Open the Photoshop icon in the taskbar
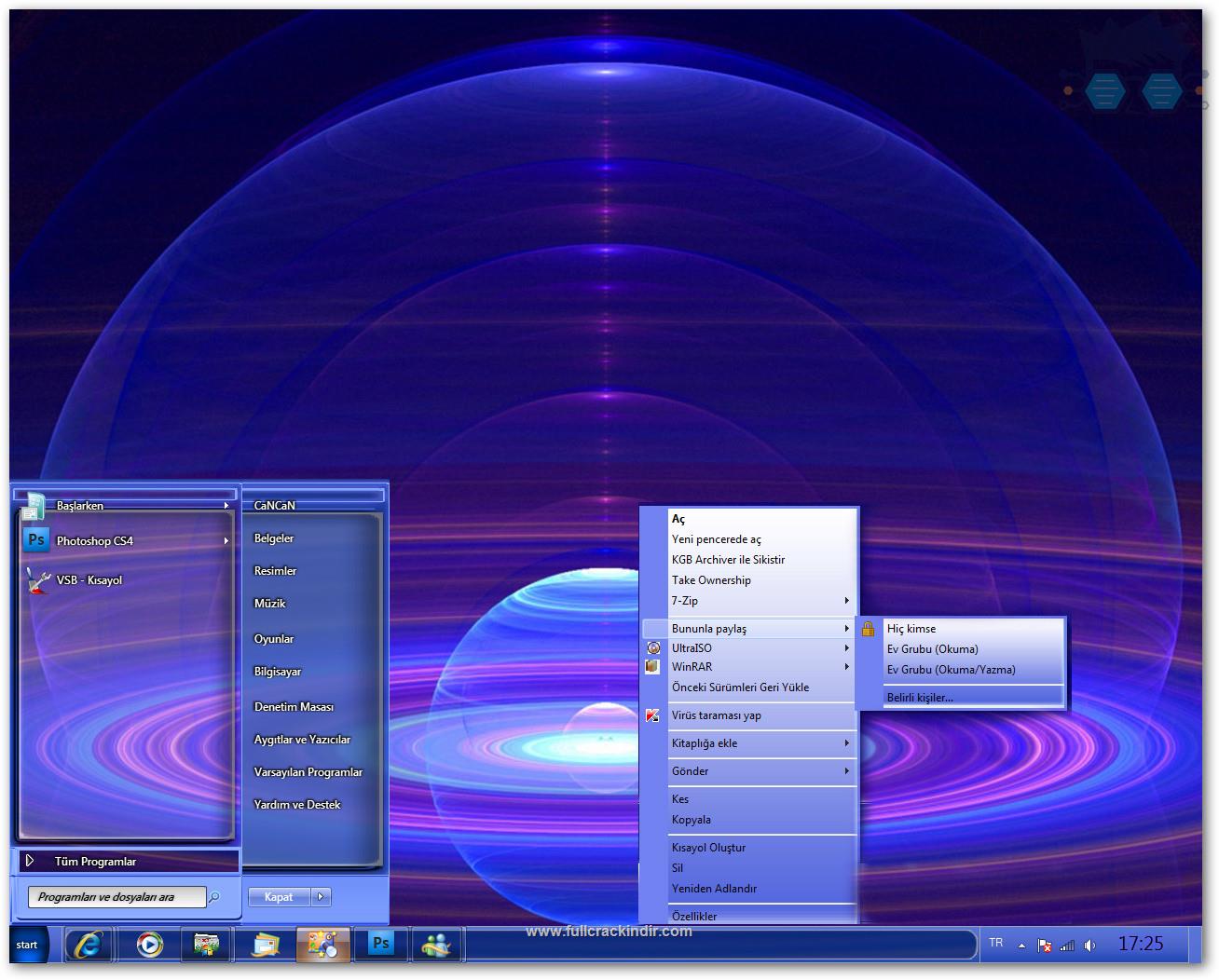1219x980 pixels. 381,944
